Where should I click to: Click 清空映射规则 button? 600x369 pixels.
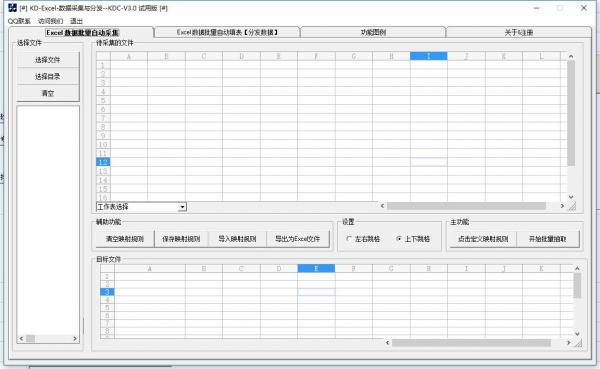tap(125, 239)
